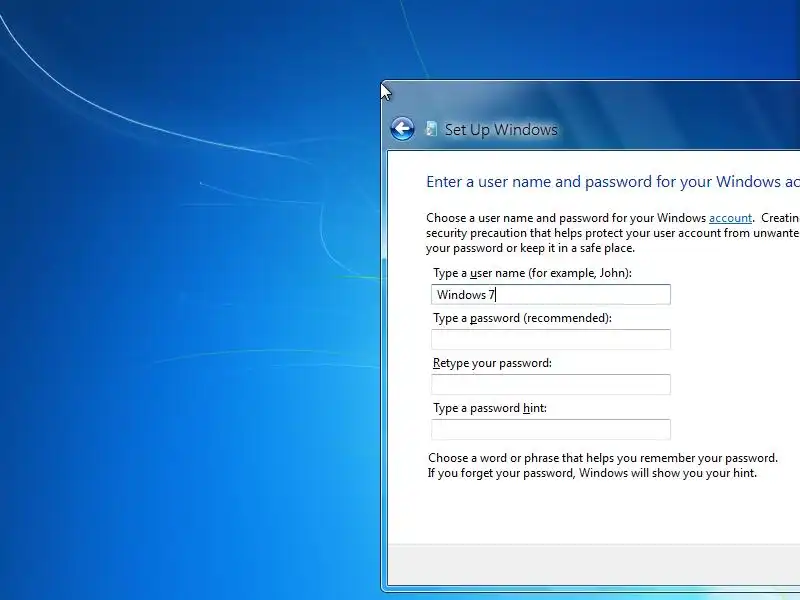Screen dimensions: 800x600
Task: Click the Set Up Windows title icon
Action: (431, 129)
